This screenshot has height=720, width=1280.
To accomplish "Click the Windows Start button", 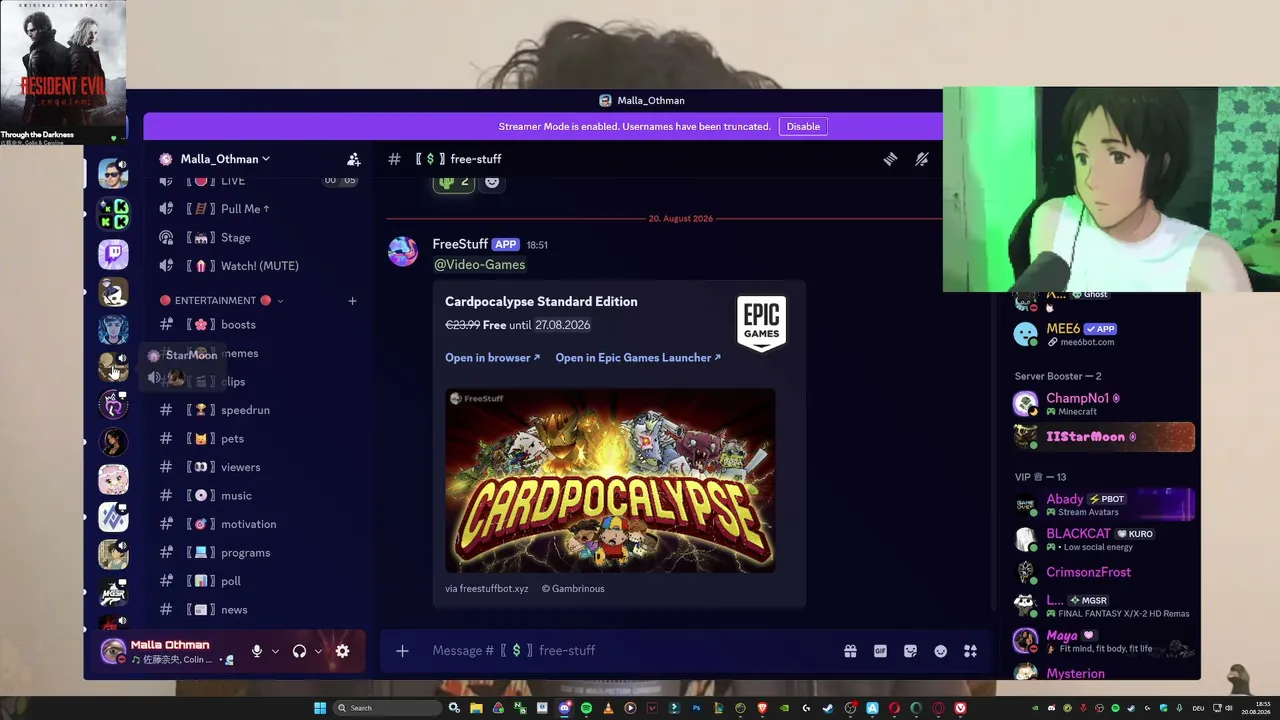I will click(x=320, y=708).
